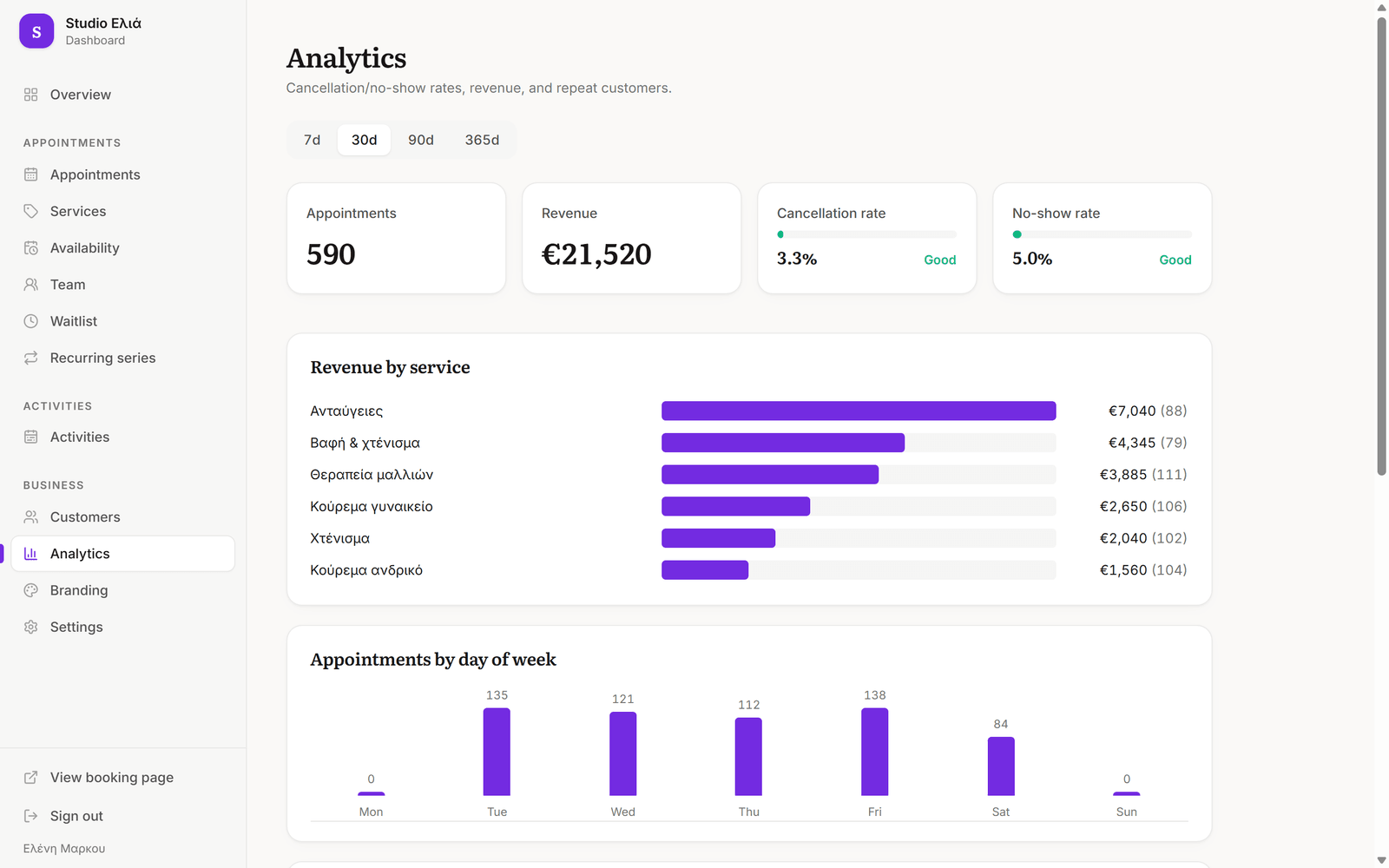Open the Availability page
The width and height of the screenshot is (1389, 868).
[x=123, y=248]
